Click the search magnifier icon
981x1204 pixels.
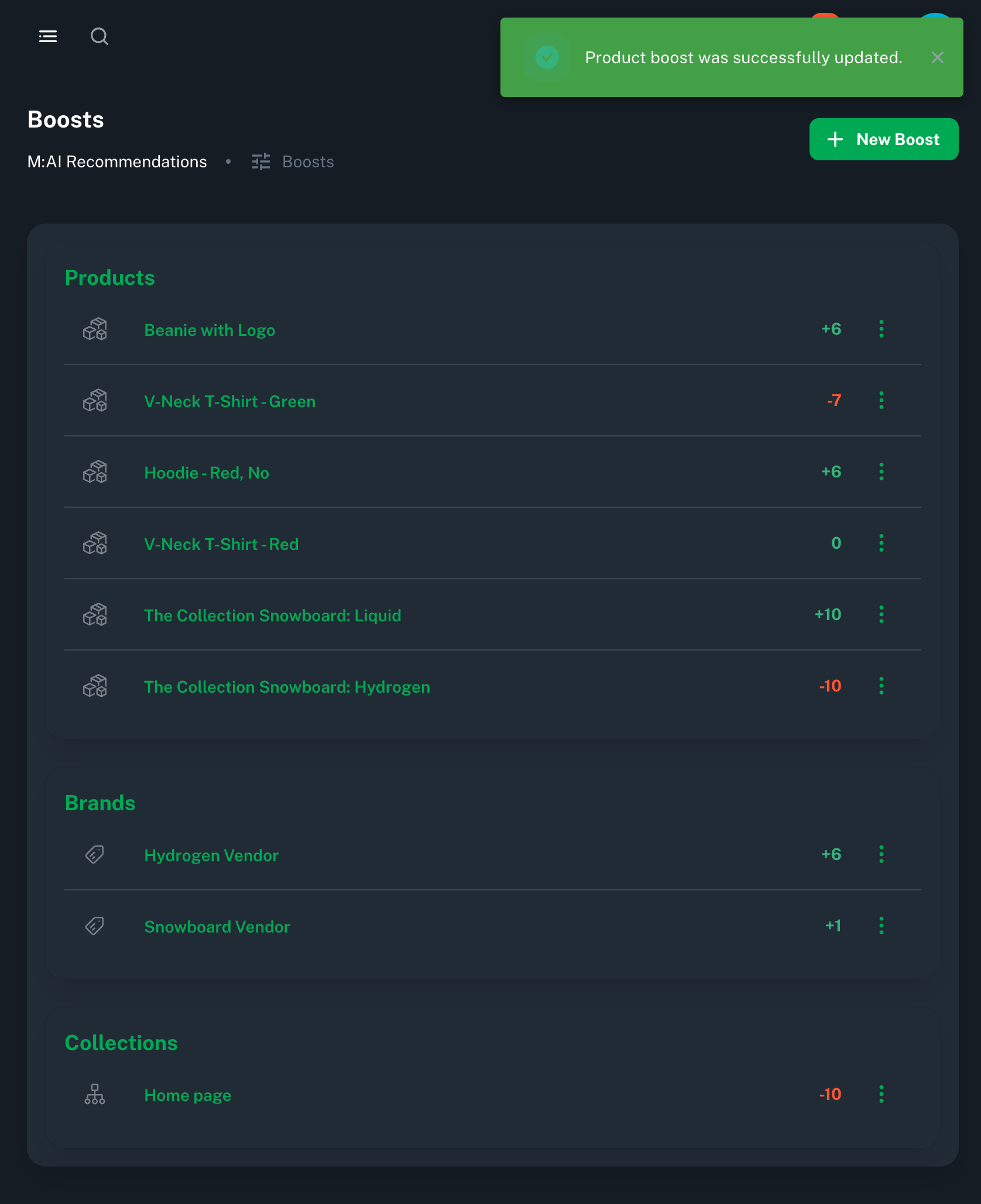coord(100,36)
